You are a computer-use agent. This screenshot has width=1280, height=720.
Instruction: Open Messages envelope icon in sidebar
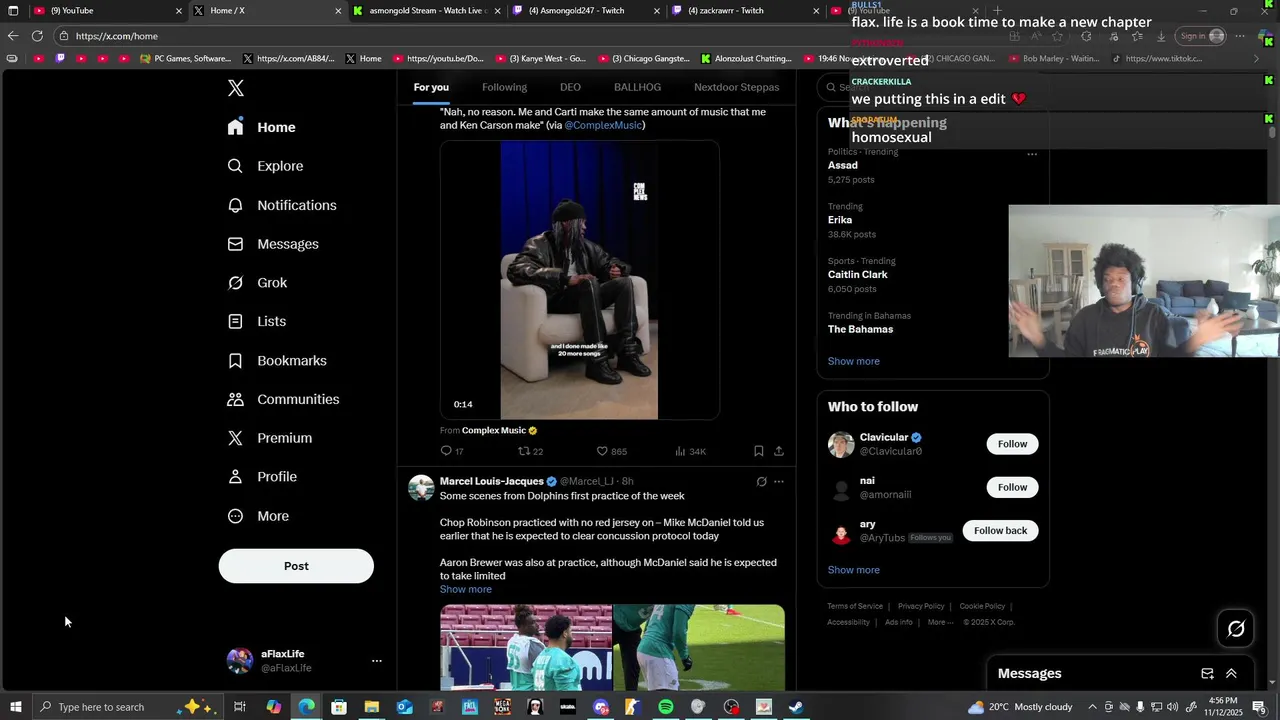click(x=235, y=244)
